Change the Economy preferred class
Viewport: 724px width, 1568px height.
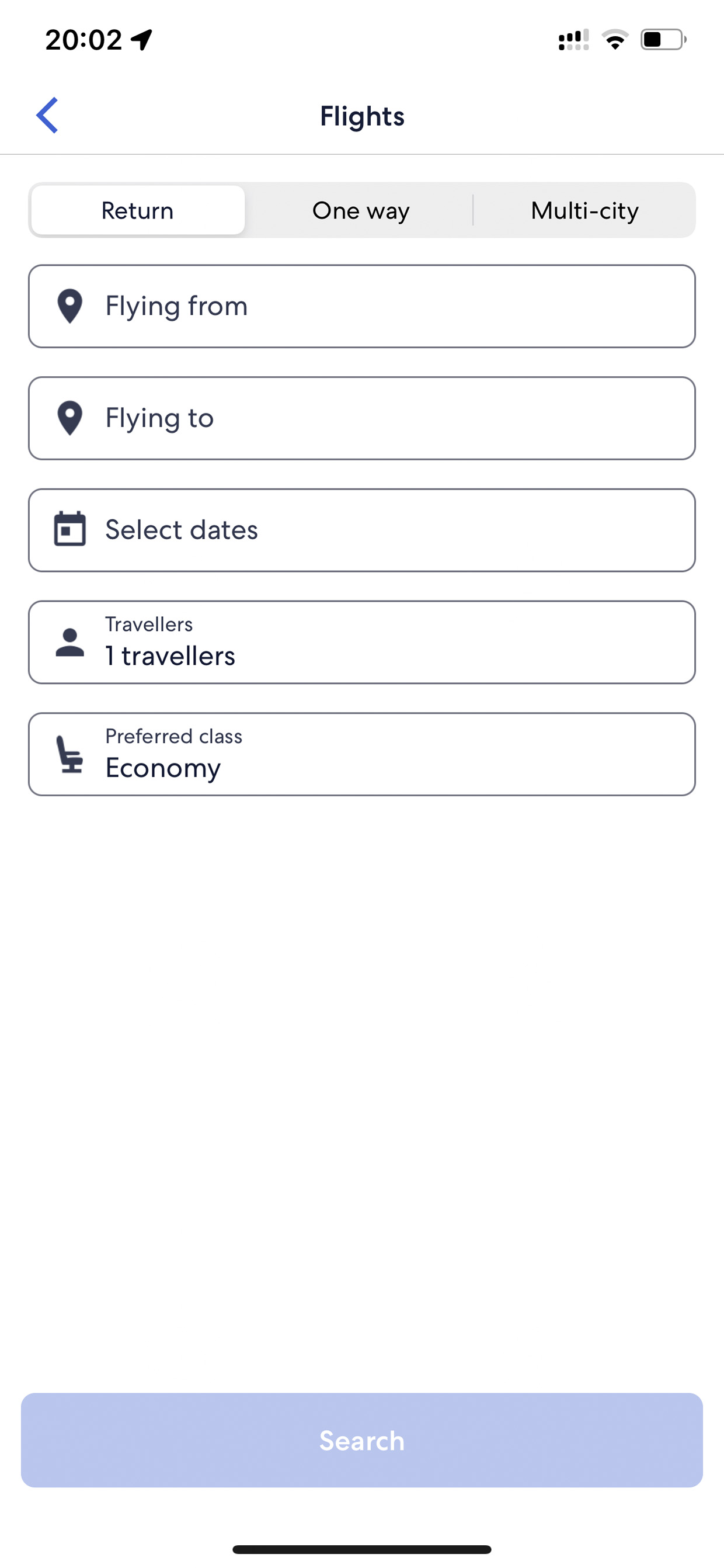(x=362, y=754)
